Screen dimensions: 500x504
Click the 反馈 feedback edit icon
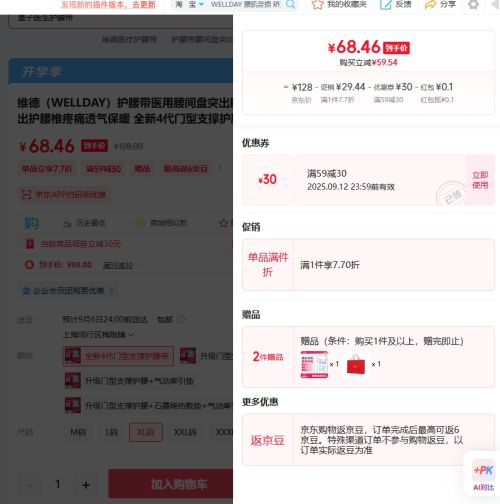pos(386,4)
